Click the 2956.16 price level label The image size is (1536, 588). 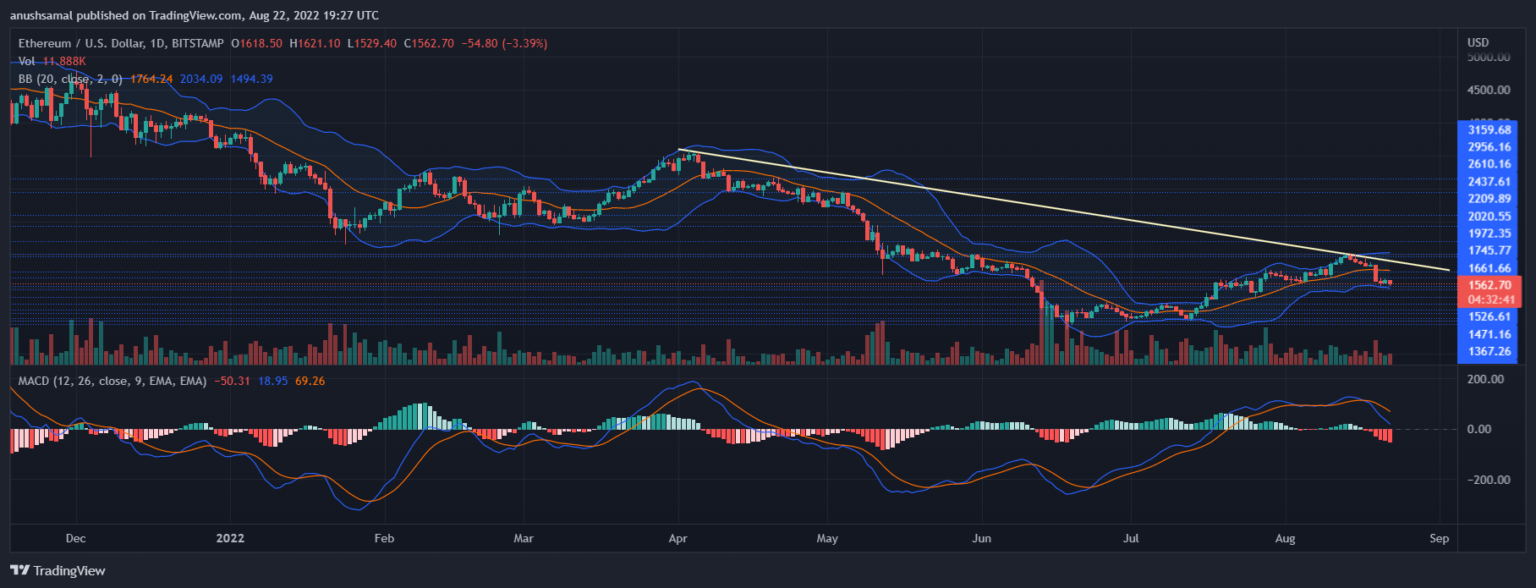(x=1489, y=147)
